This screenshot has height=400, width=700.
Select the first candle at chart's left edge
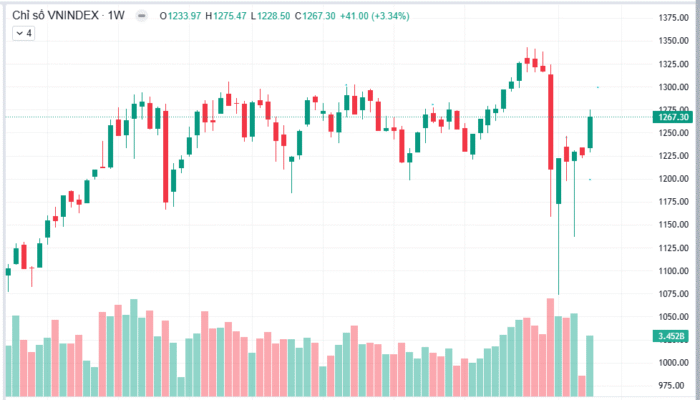pyautogui.click(x=8, y=271)
